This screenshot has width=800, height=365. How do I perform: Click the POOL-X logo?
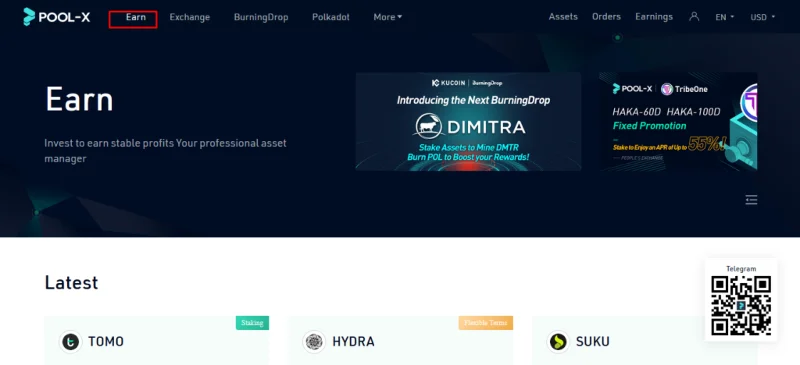pyautogui.click(x=57, y=17)
